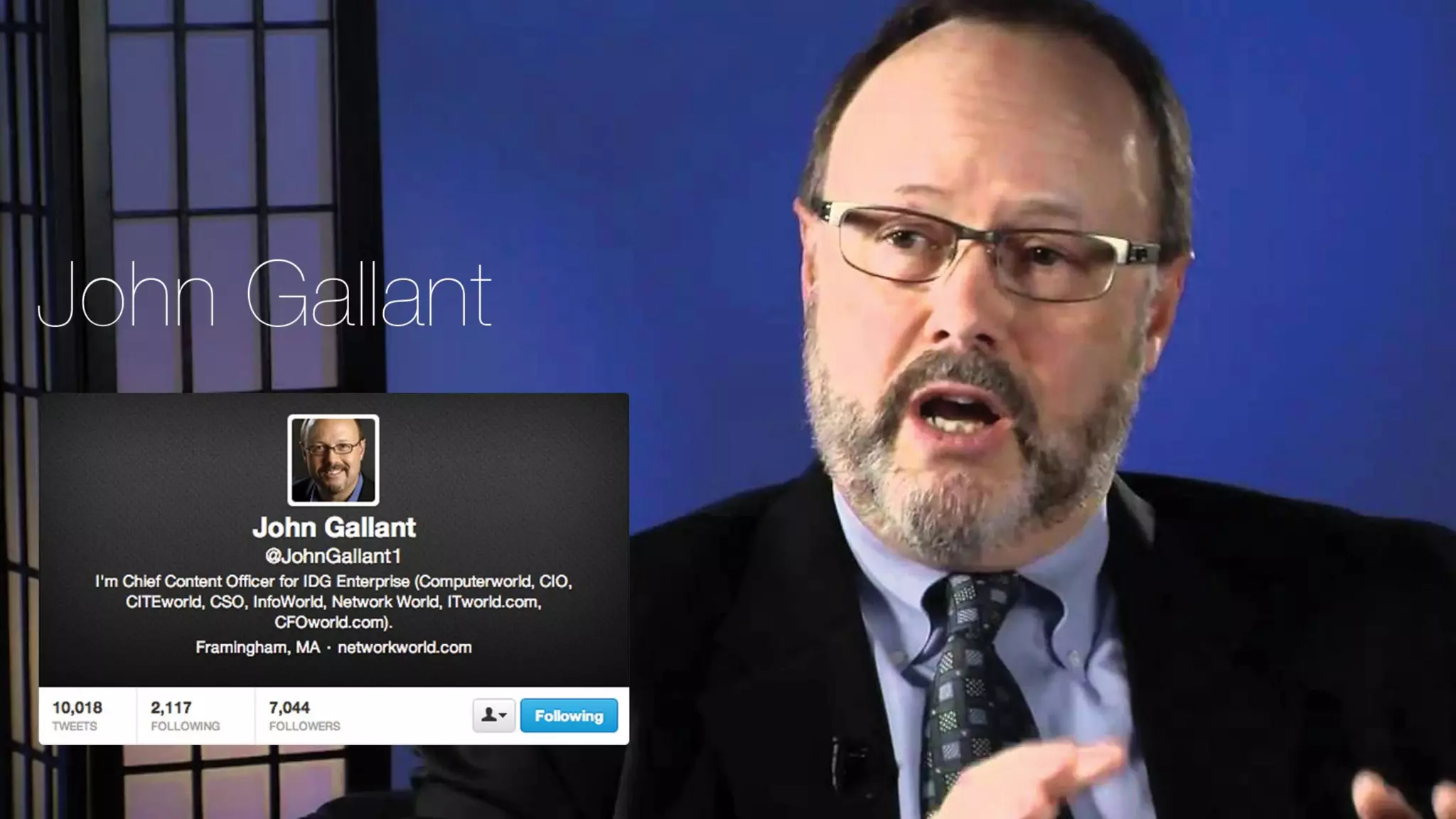
Task: Click the @JohnGallant1 handle
Action: (333, 556)
